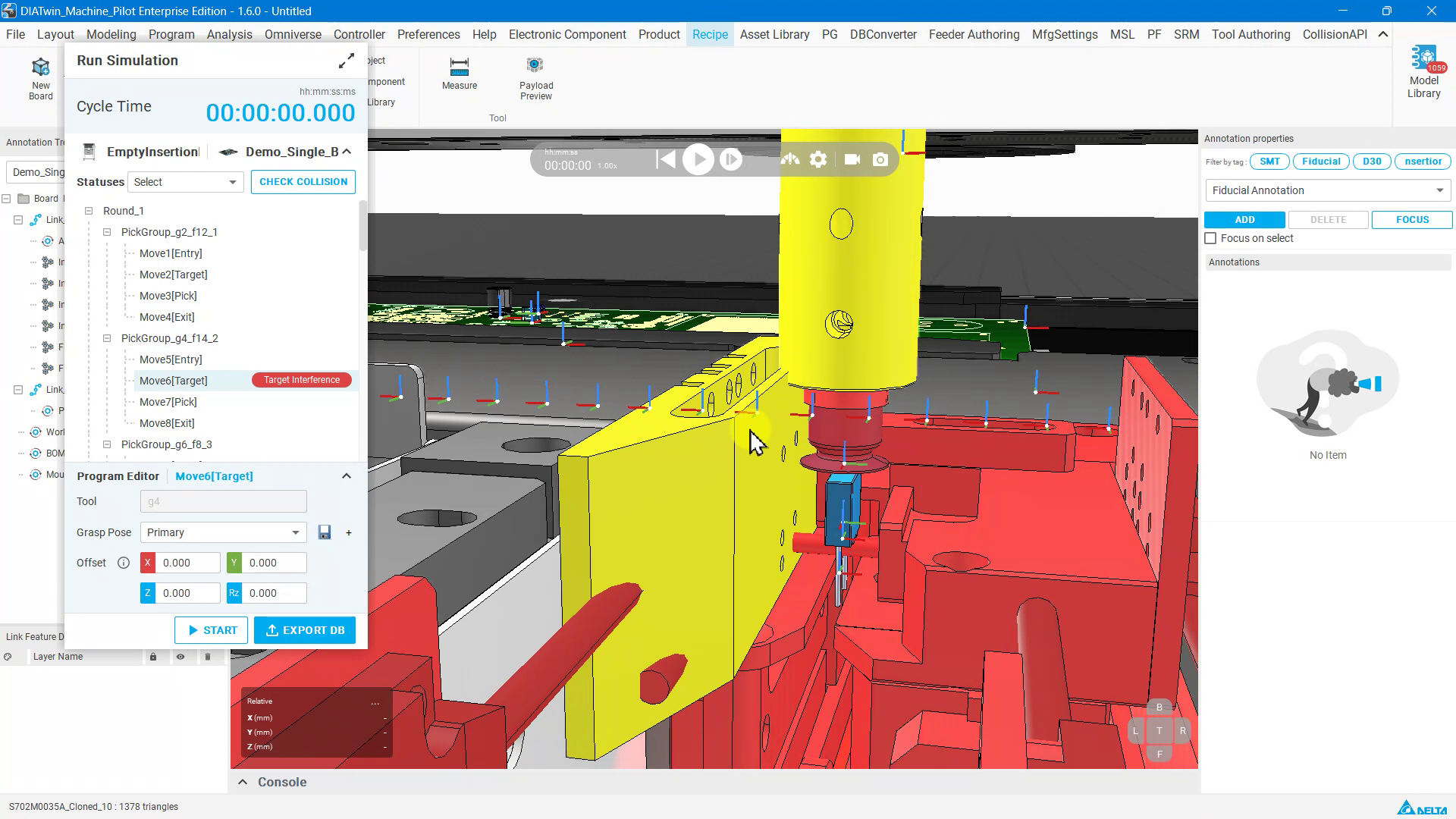
Task: Play the simulation in the viewport
Action: click(x=698, y=159)
